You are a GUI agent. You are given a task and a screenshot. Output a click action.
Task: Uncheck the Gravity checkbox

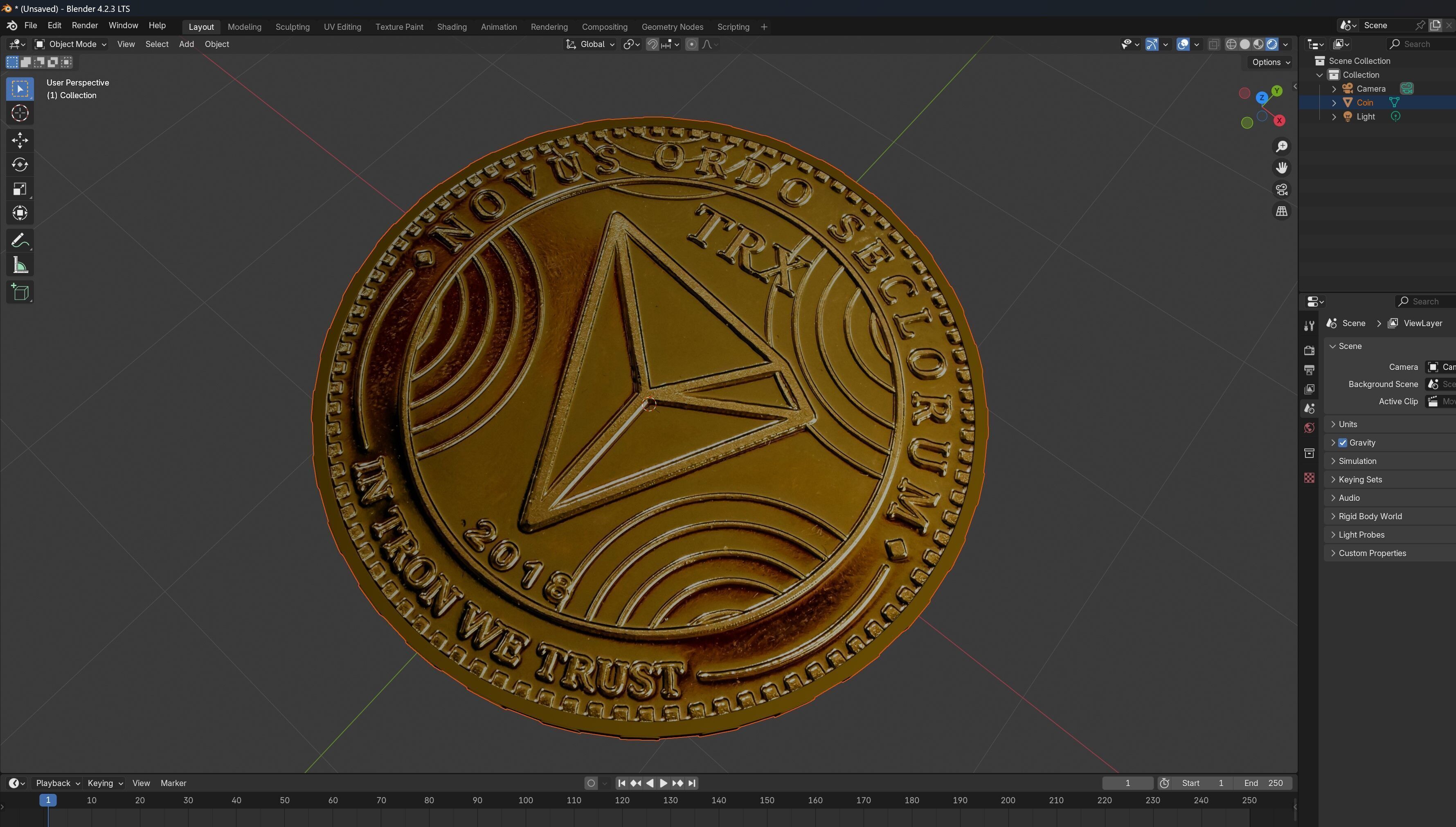(1342, 443)
